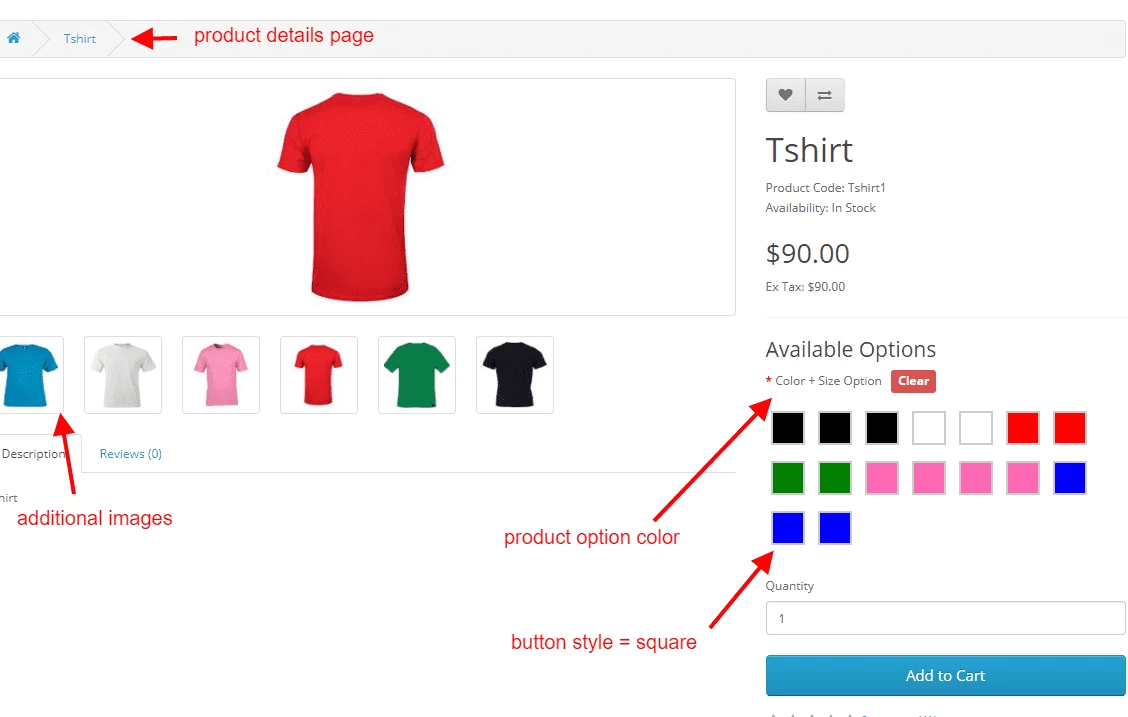
Task: Select the first green color swatch
Action: click(x=788, y=478)
